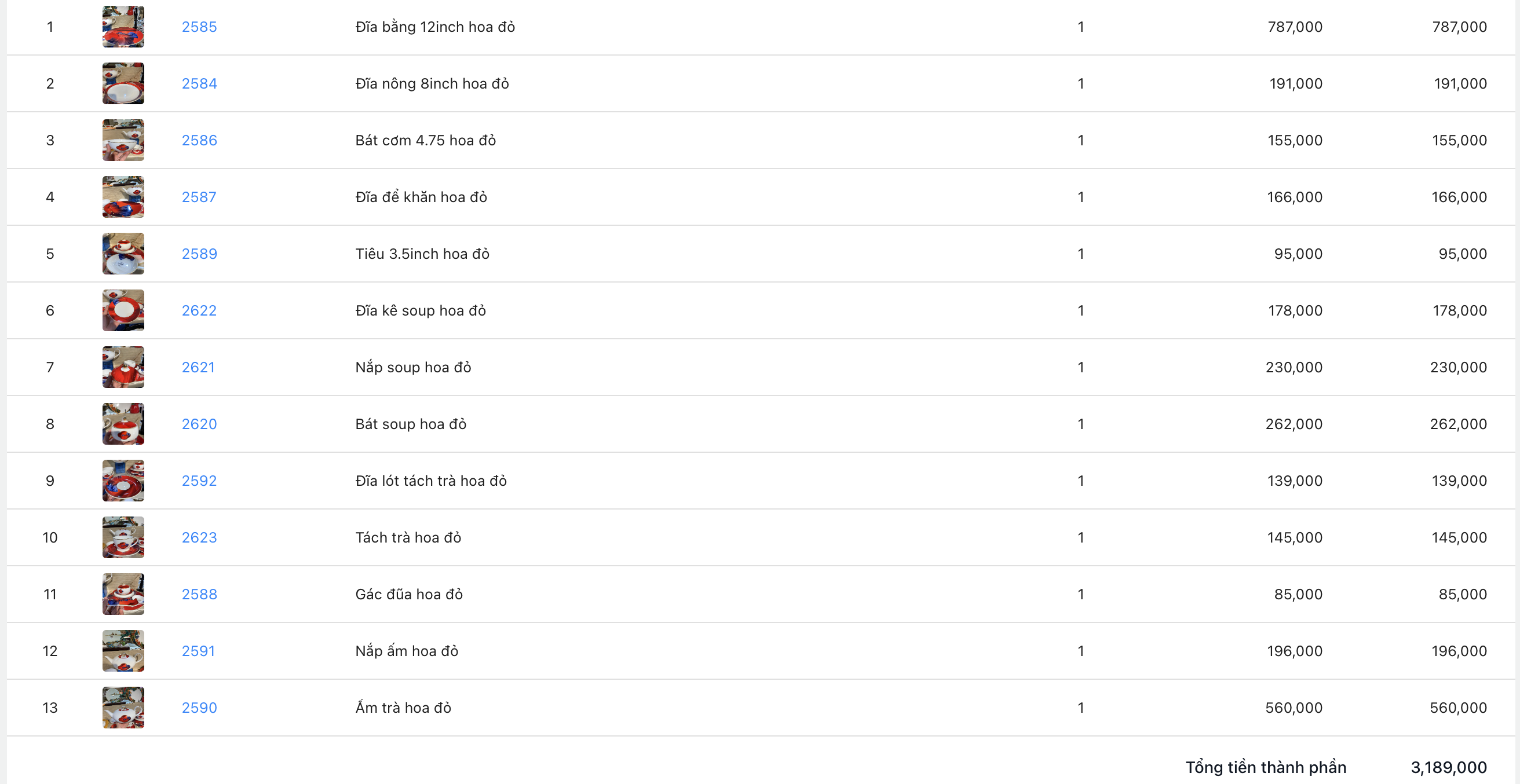Open image of Nắp ấm hoa đỏ
This screenshot has height=784, width=1520.
click(123, 651)
